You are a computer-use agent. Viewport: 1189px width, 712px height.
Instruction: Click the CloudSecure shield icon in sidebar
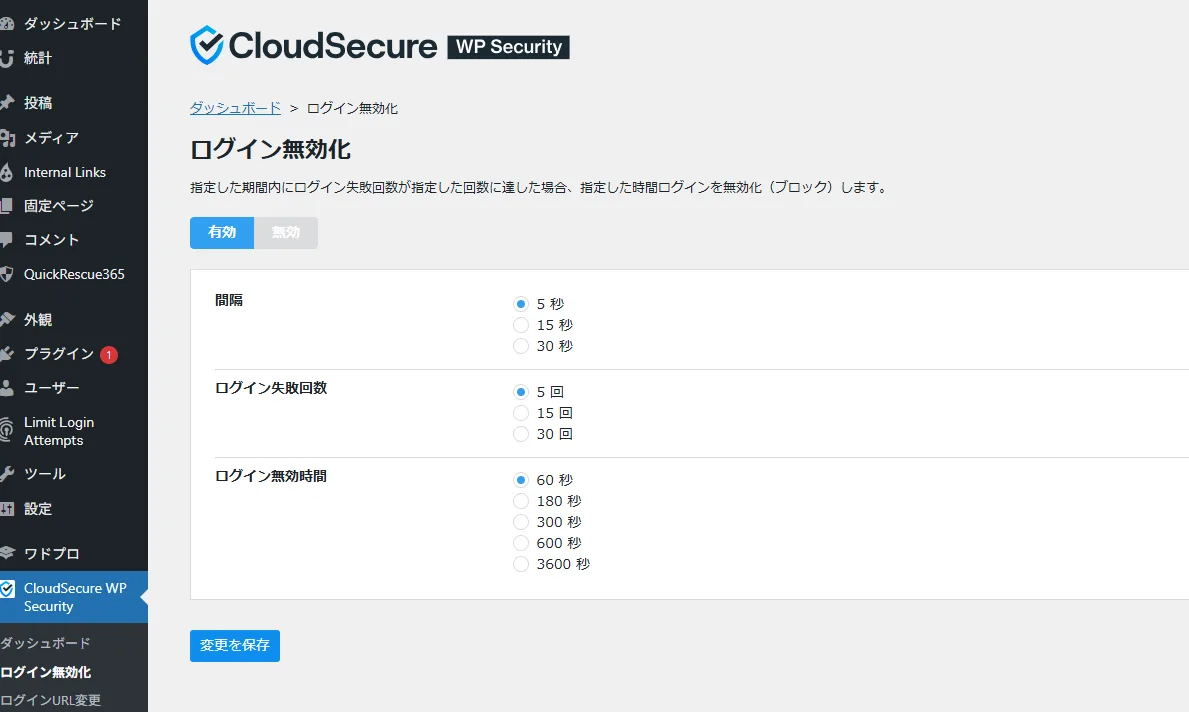pos(7,589)
